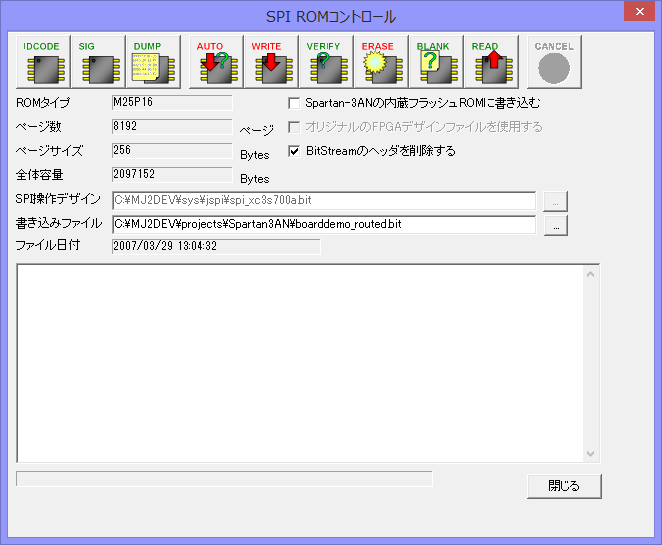662x545 pixels.
Task: Click the ERASE chip icon
Action: pos(380,62)
